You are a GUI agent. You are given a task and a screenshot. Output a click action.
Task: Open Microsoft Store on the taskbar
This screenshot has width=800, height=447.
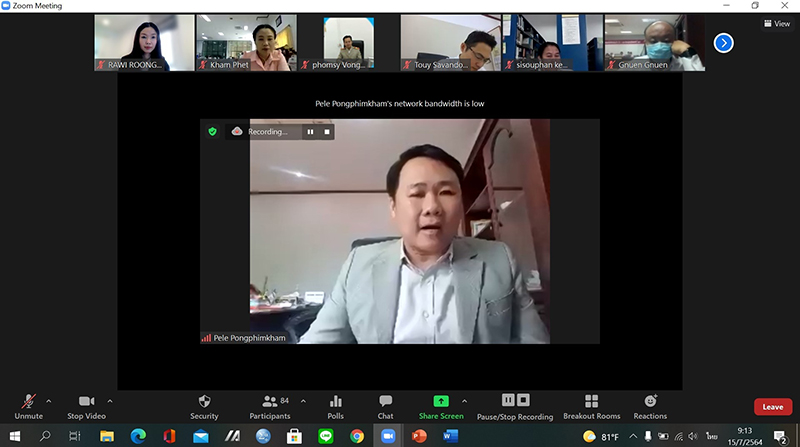[x=294, y=436]
